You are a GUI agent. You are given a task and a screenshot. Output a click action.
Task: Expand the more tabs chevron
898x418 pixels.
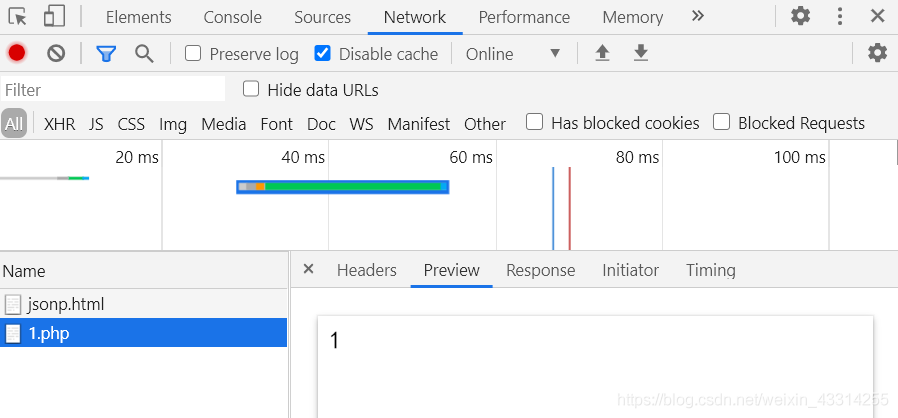698,16
